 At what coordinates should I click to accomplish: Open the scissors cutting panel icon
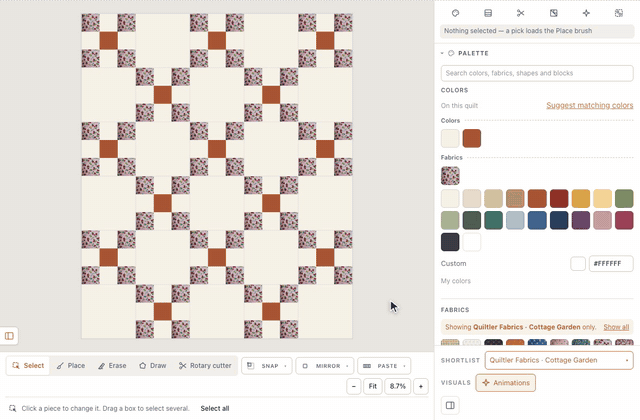click(x=520, y=13)
